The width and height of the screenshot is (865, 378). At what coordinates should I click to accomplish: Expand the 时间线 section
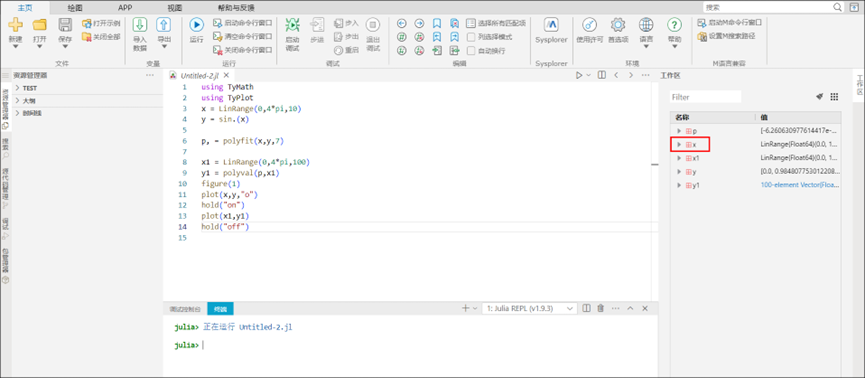tap(18, 113)
